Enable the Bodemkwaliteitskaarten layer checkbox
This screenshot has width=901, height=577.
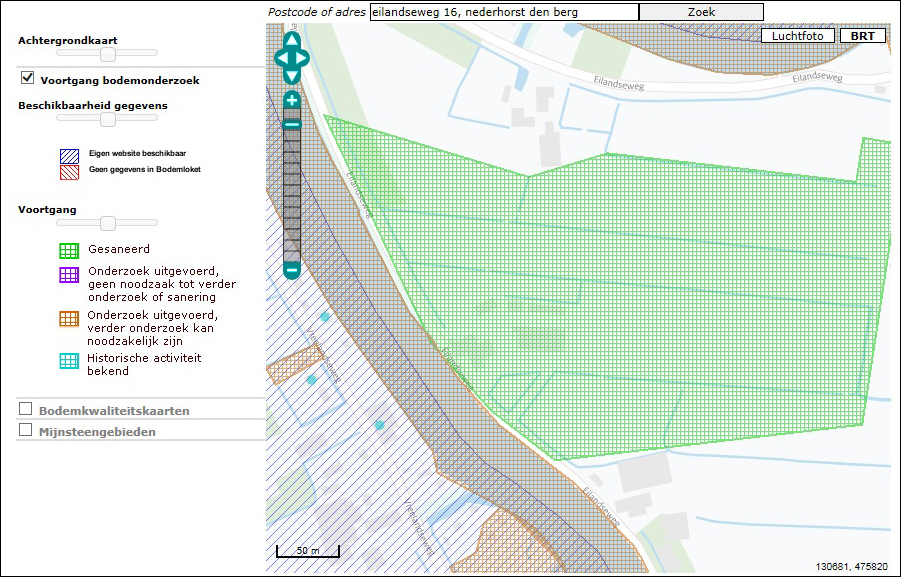[25, 409]
